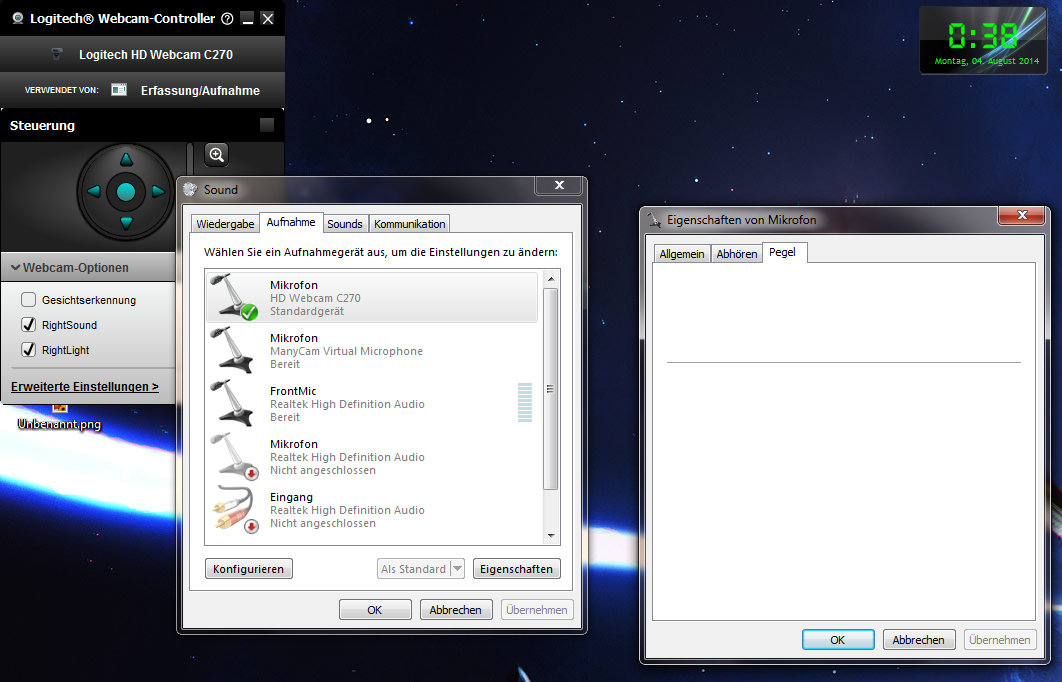
Task: Click the Eigenschaften button in Sound dialog
Action: (x=517, y=569)
